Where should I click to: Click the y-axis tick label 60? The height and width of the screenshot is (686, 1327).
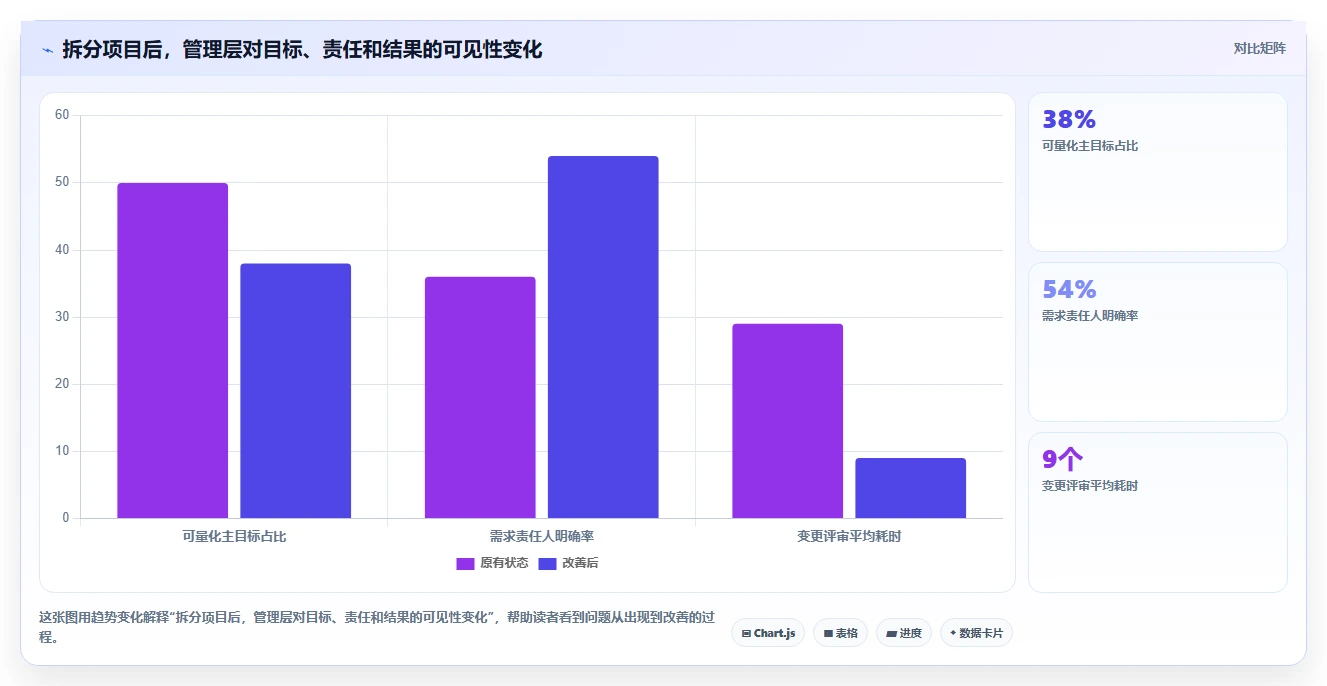click(62, 115)
